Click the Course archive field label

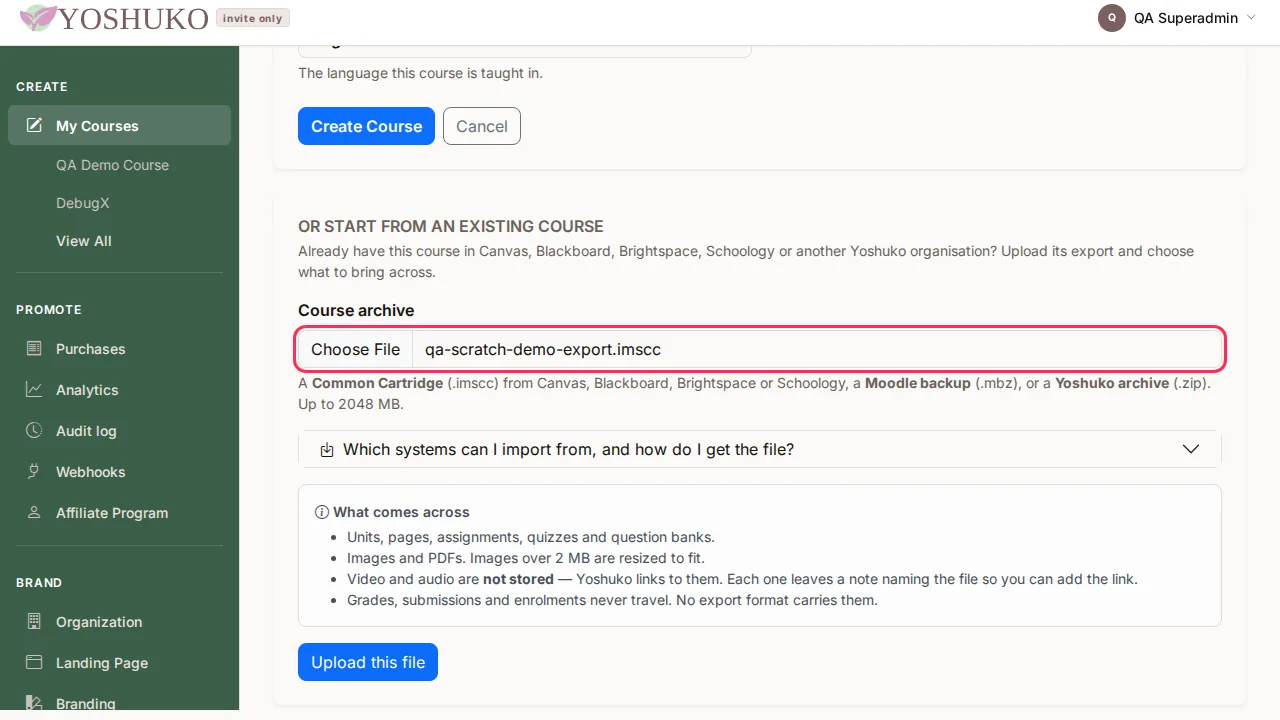point(356,310)
